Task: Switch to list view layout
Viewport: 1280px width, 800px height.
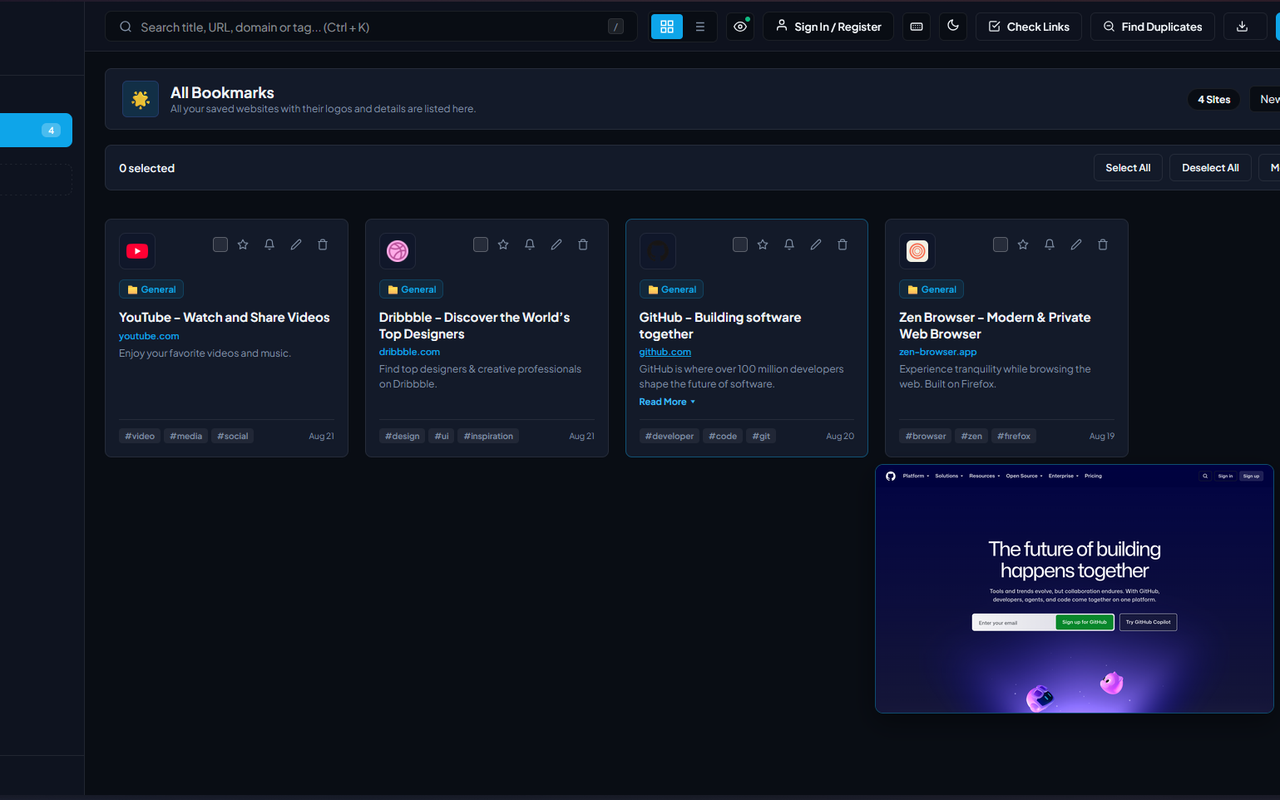Action: click(x=700, y=27)
